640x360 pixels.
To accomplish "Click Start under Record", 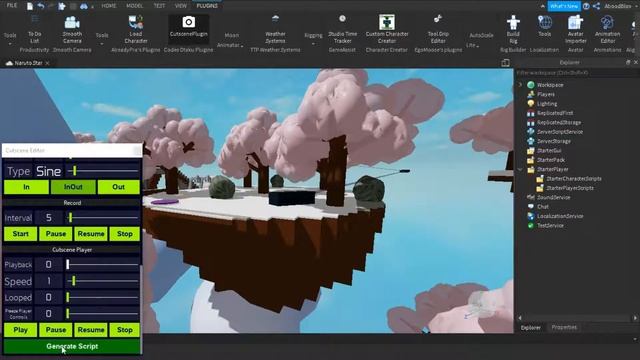I will point(20,234).
